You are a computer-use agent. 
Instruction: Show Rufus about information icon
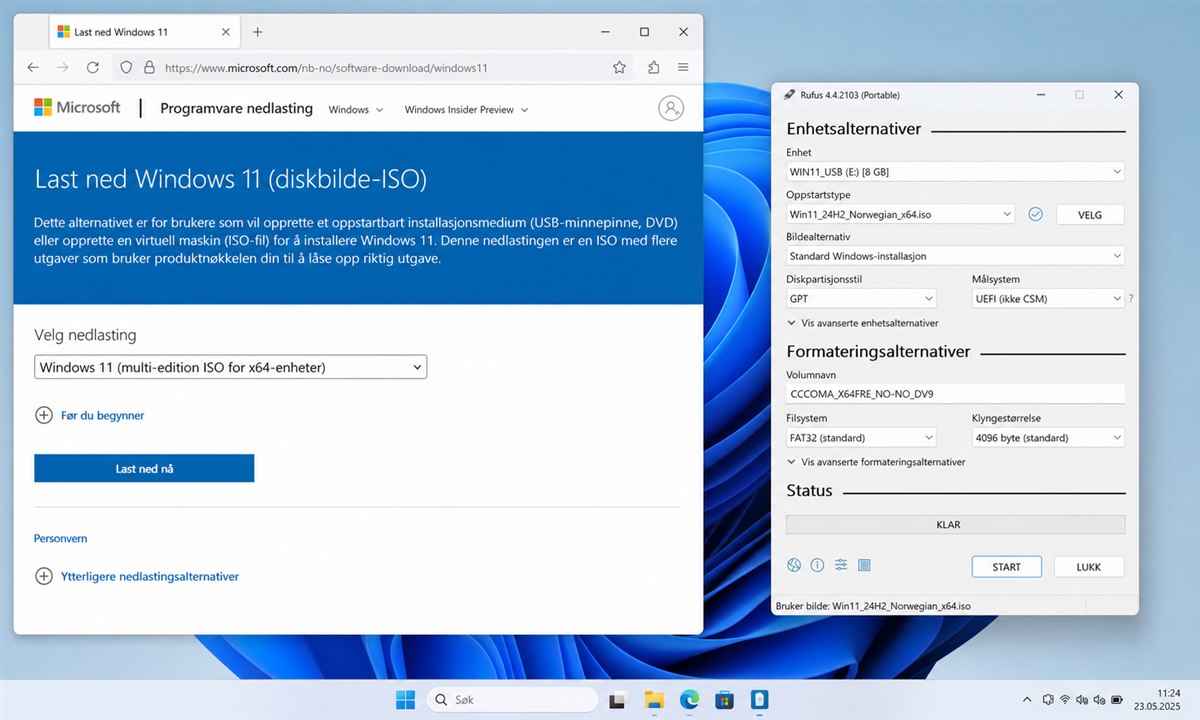(817, 565)
